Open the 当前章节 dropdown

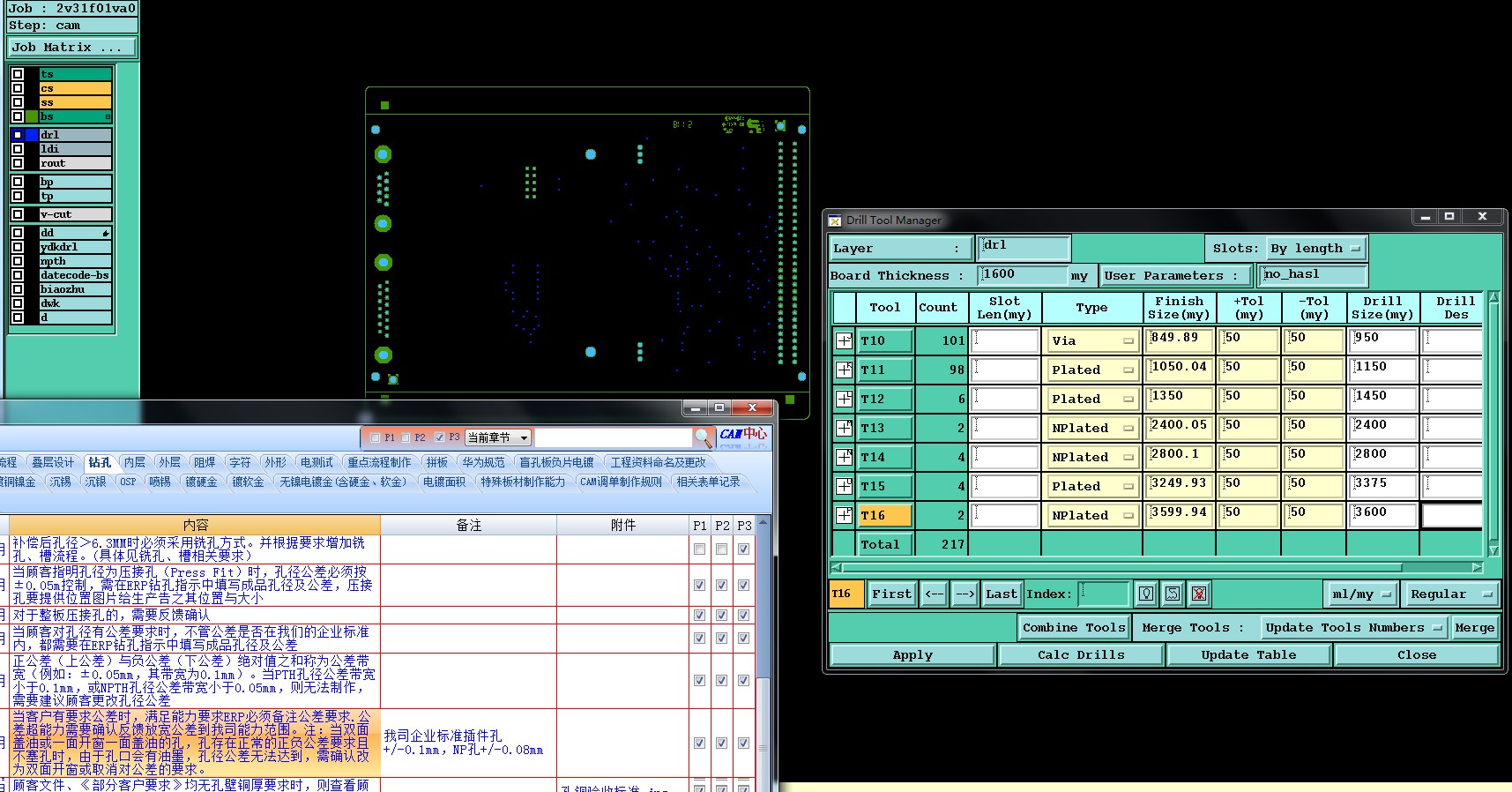click(x=498, y=437)
